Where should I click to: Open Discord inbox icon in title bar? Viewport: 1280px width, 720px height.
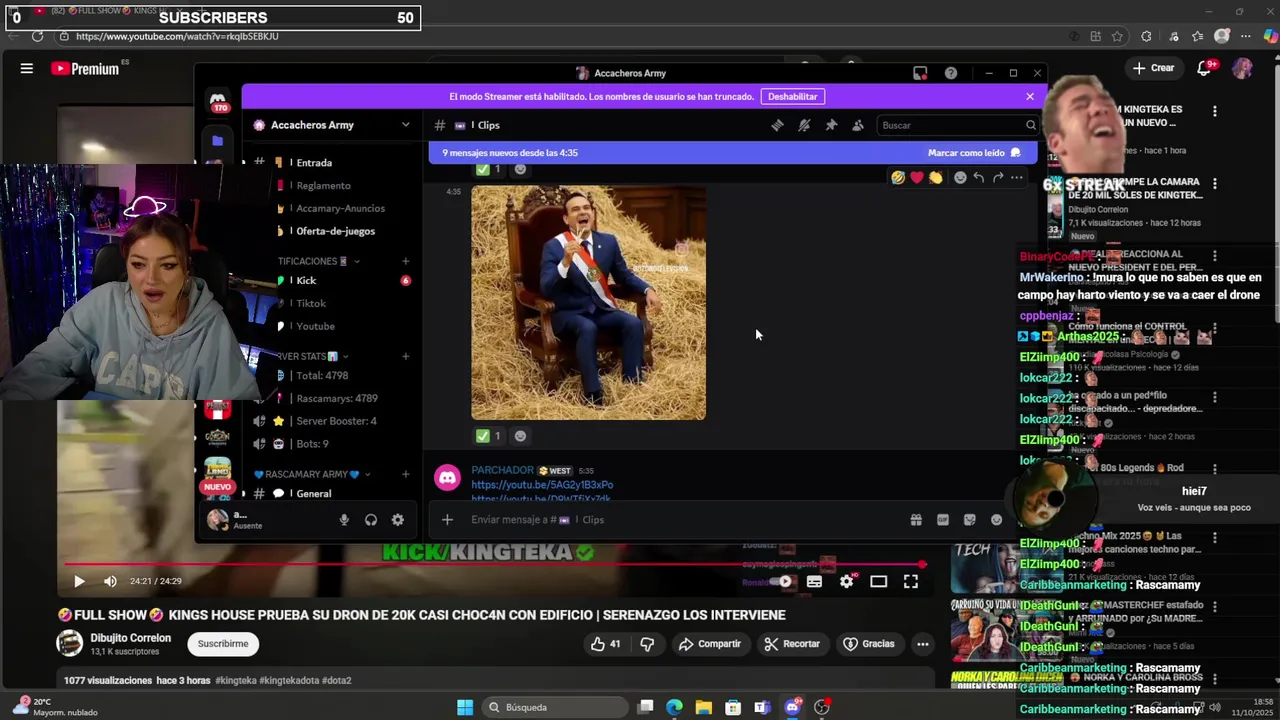pyautogui.click(x=920, y=73)
